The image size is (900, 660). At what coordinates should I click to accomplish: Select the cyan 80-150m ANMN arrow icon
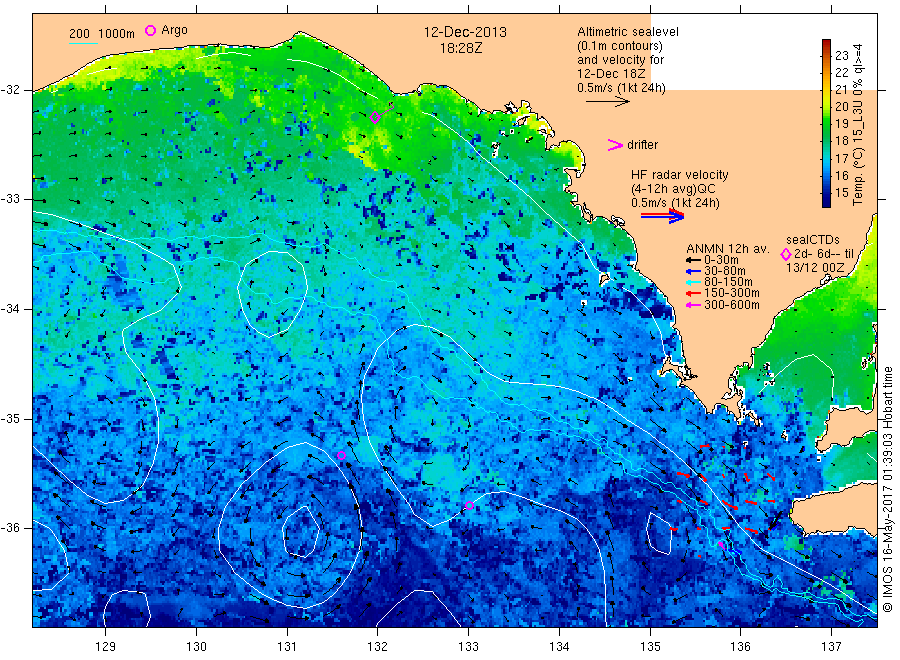[693, 282]
